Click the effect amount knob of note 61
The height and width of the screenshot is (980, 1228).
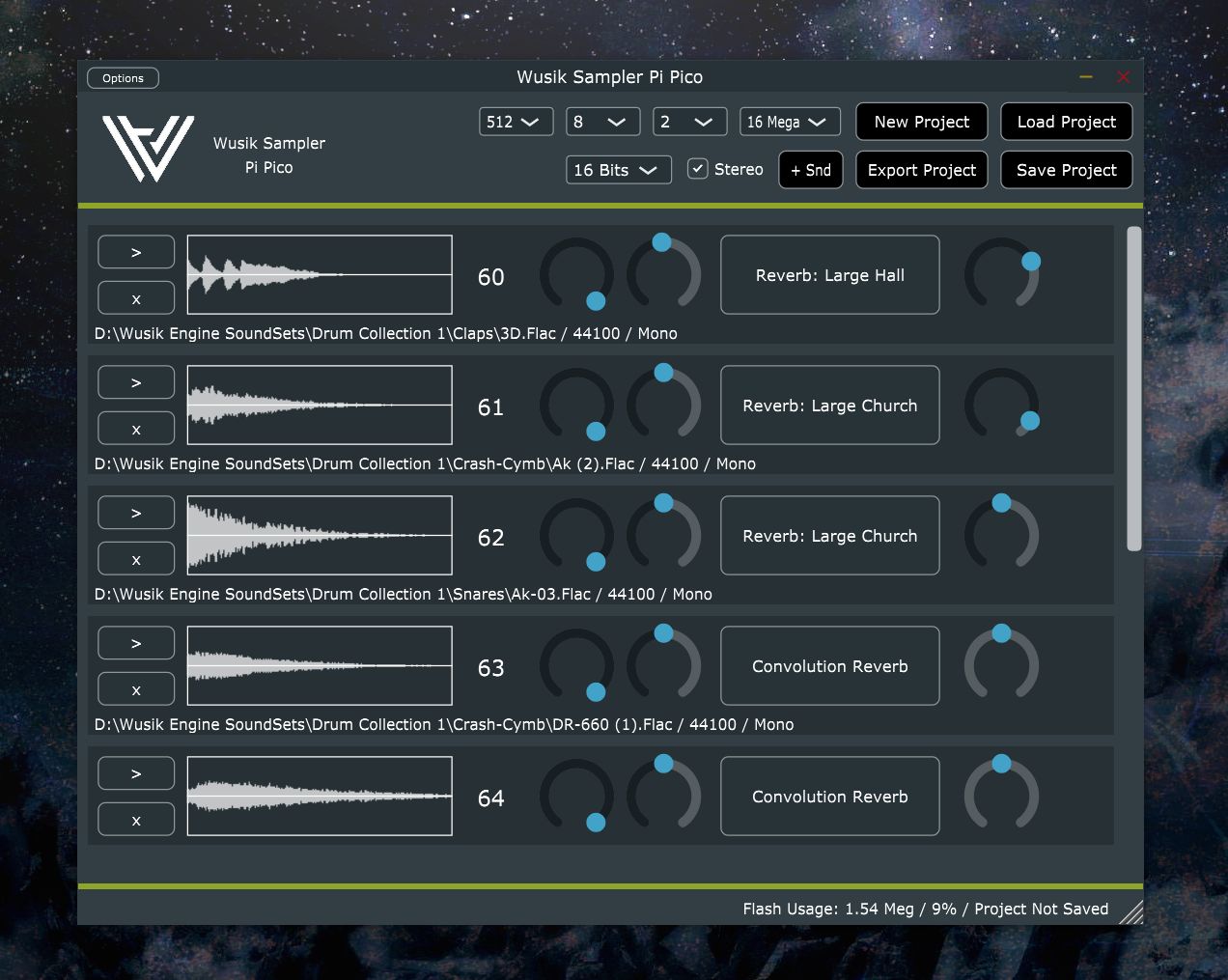[1002, 405]
